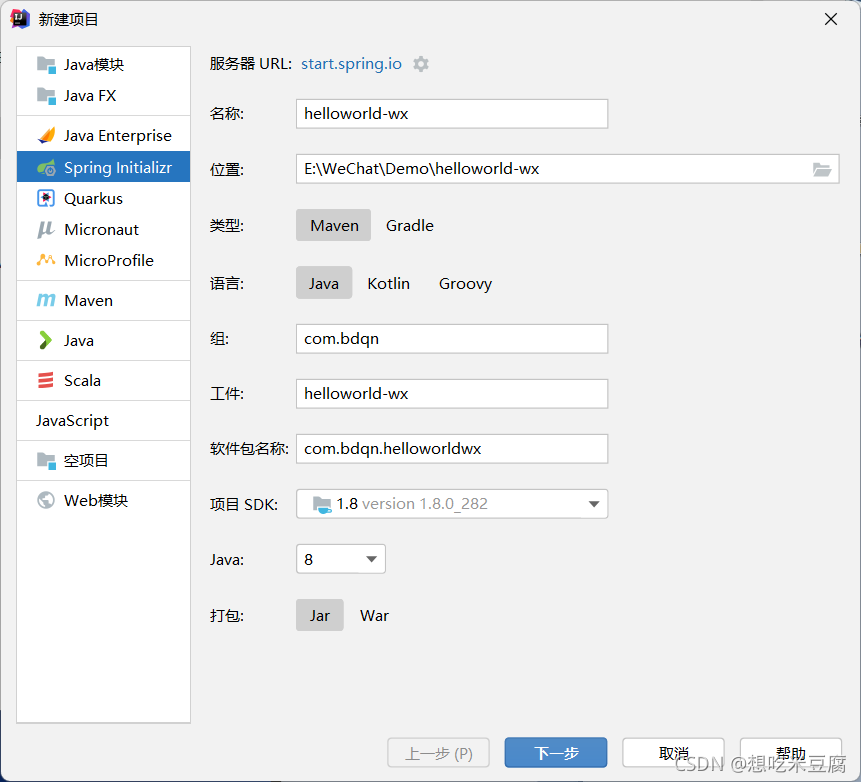
Task: Select JavaScript project category
Action: (104, 421)
